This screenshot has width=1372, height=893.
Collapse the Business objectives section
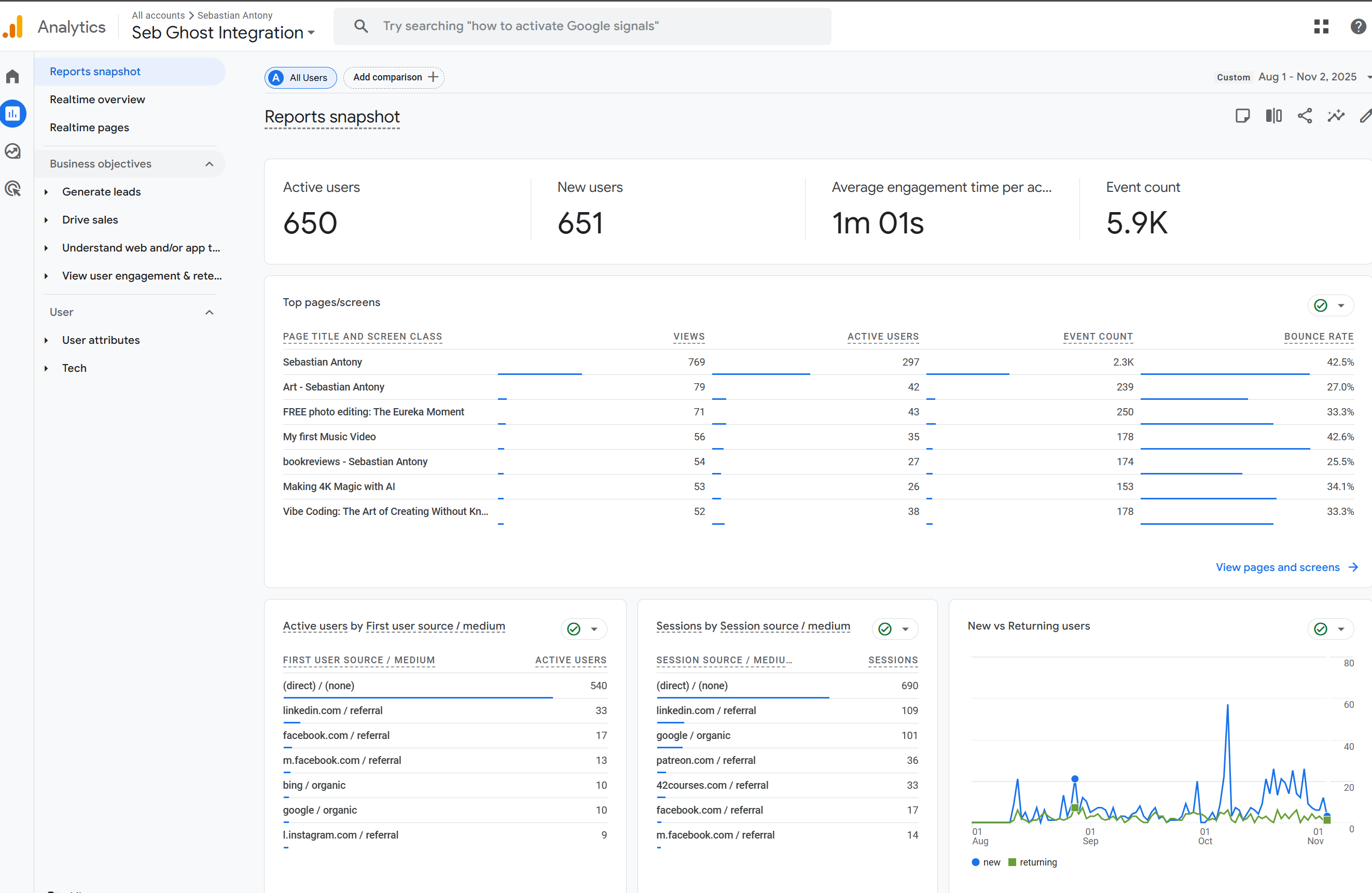point(209,164)
